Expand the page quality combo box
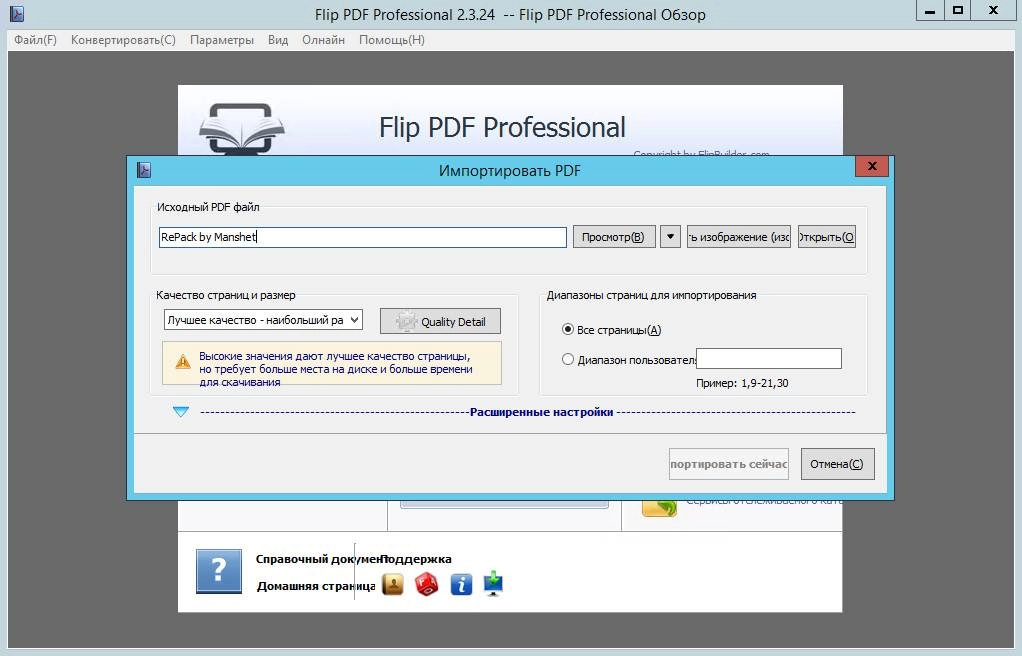The height and width of the screenshot is (656, 1022). pyautogui.click(x=263, y=320)
